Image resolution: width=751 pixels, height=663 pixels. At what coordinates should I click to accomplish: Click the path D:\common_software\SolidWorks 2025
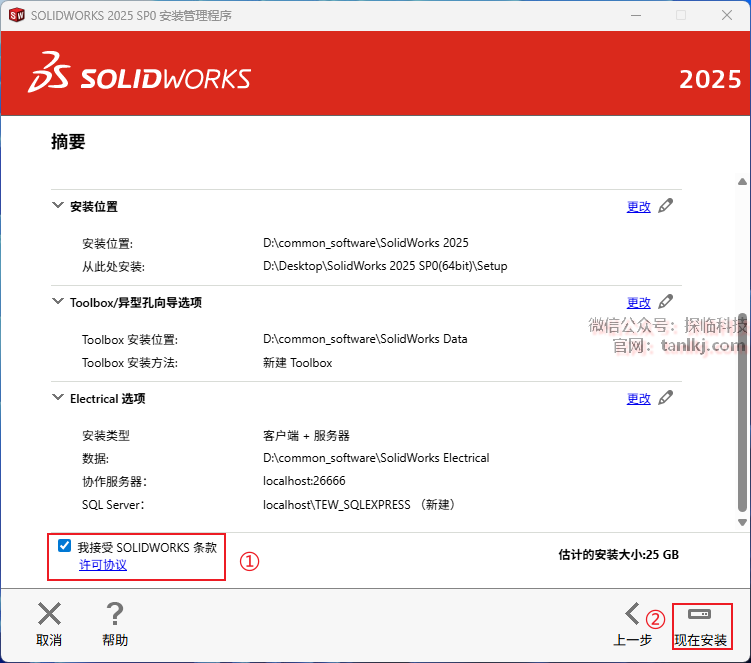coord(365,243)
